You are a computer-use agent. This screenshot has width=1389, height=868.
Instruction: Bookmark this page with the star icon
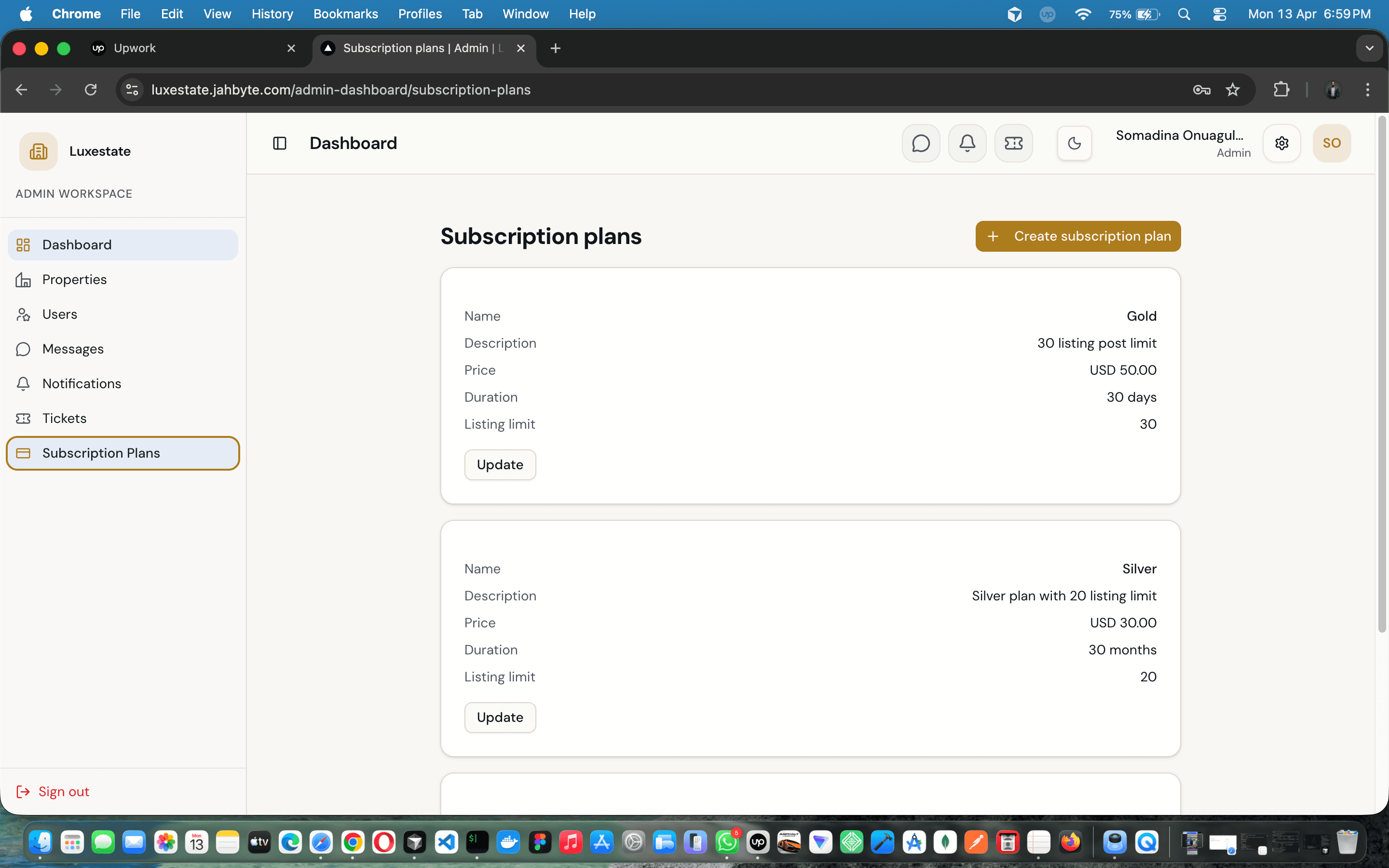pyautogui.click(x=1233, y=90)
